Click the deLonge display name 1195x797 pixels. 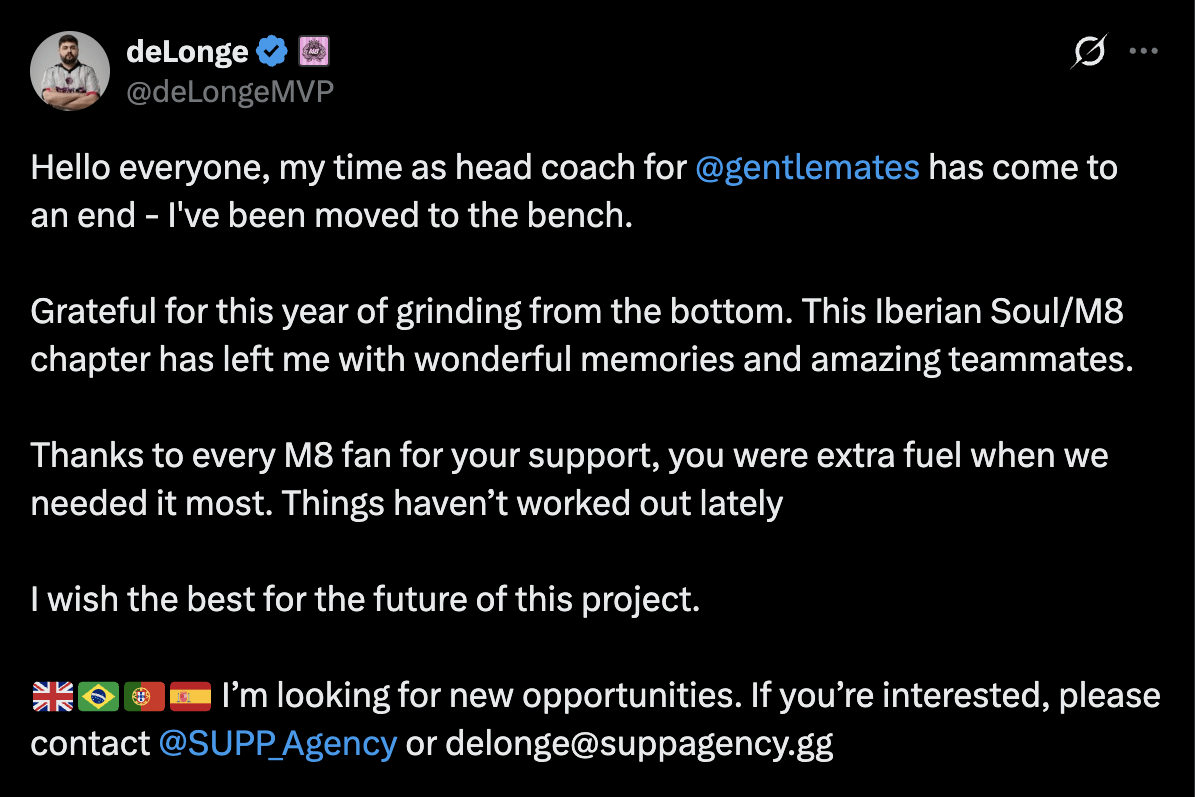[187, 51]
